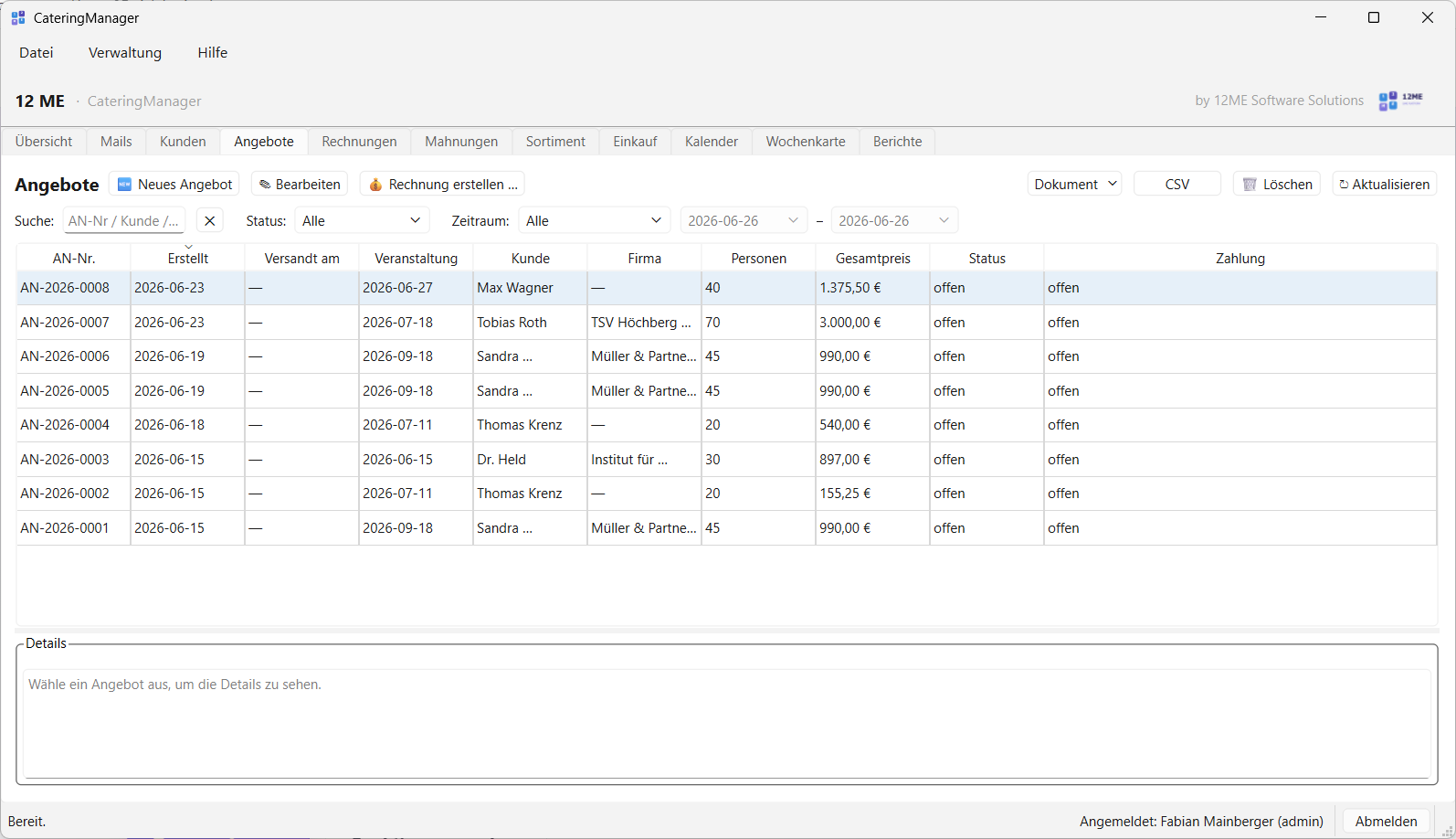Open the end date picker

[x=894, y=221]
